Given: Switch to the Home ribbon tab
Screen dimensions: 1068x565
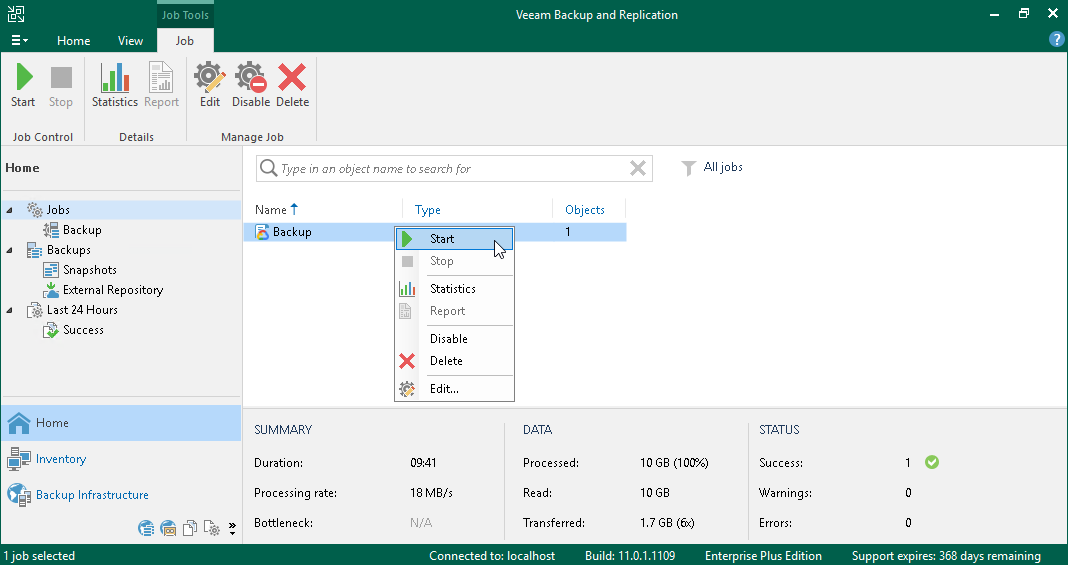Looking at the screenshot, I should [74, 41].
